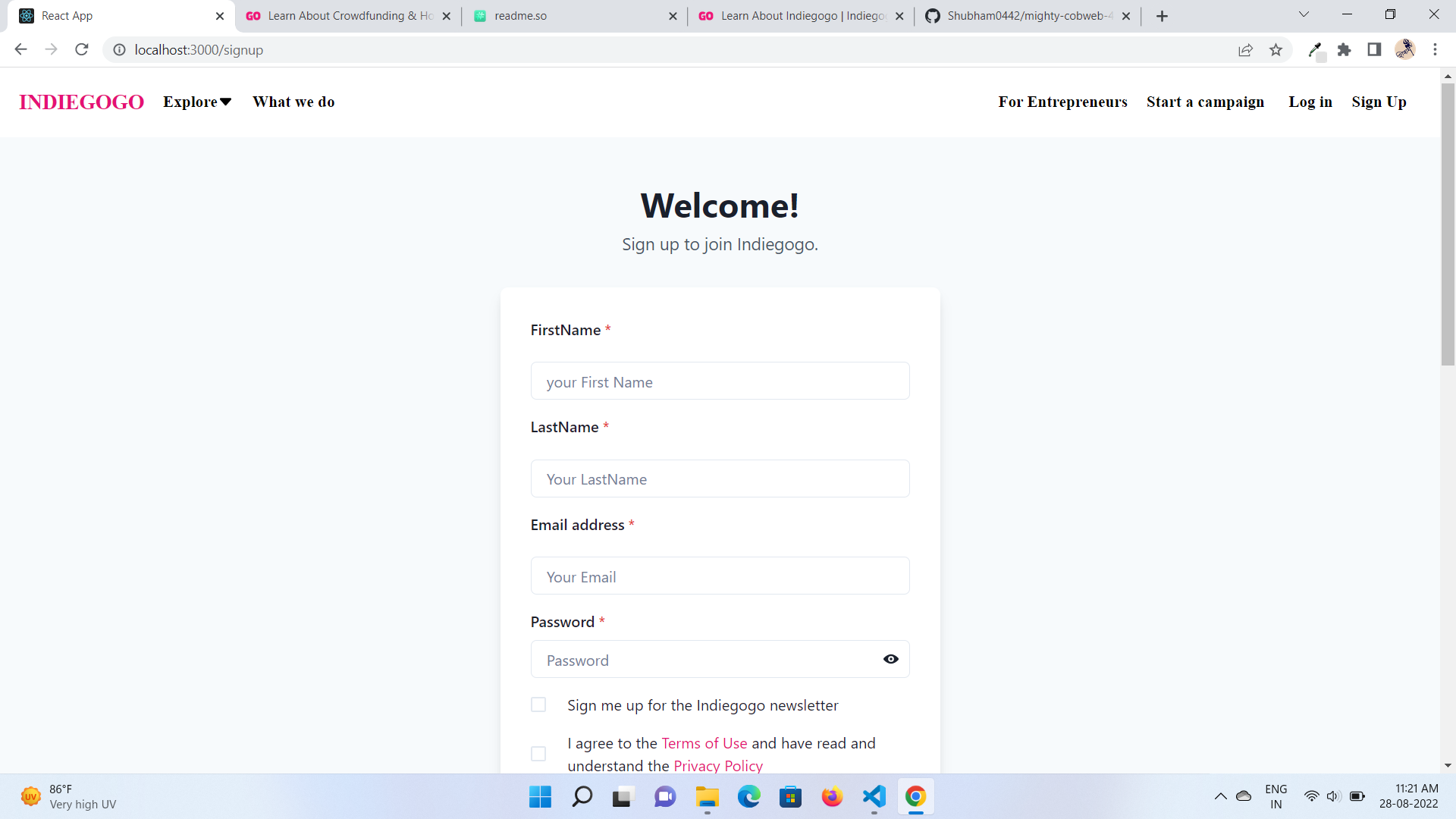Show password with the eye icon
The width and height of the screenshot is (1456, 819).
[x=891, y=659]
